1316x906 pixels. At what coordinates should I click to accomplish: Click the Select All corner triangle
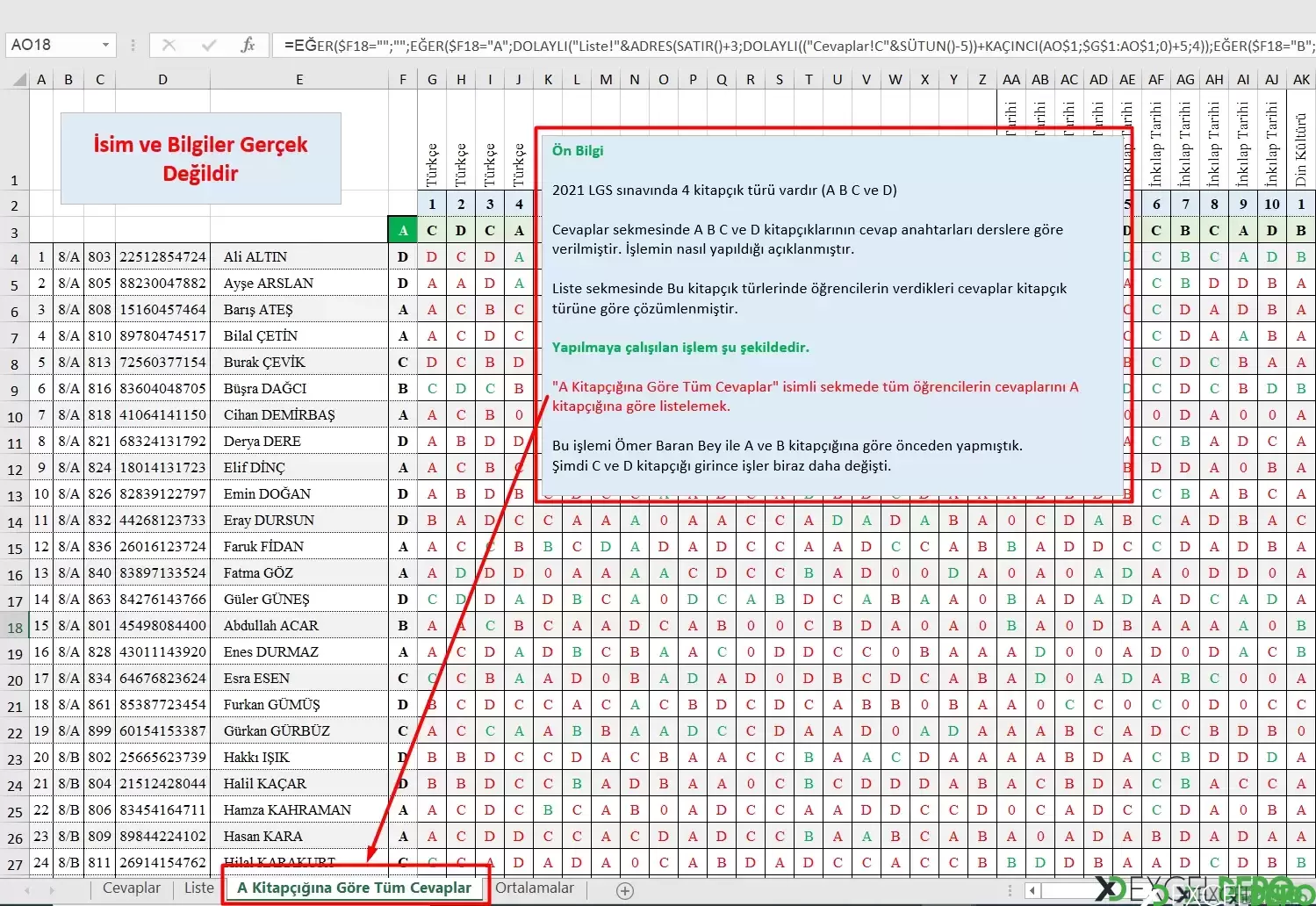[18, 80]
